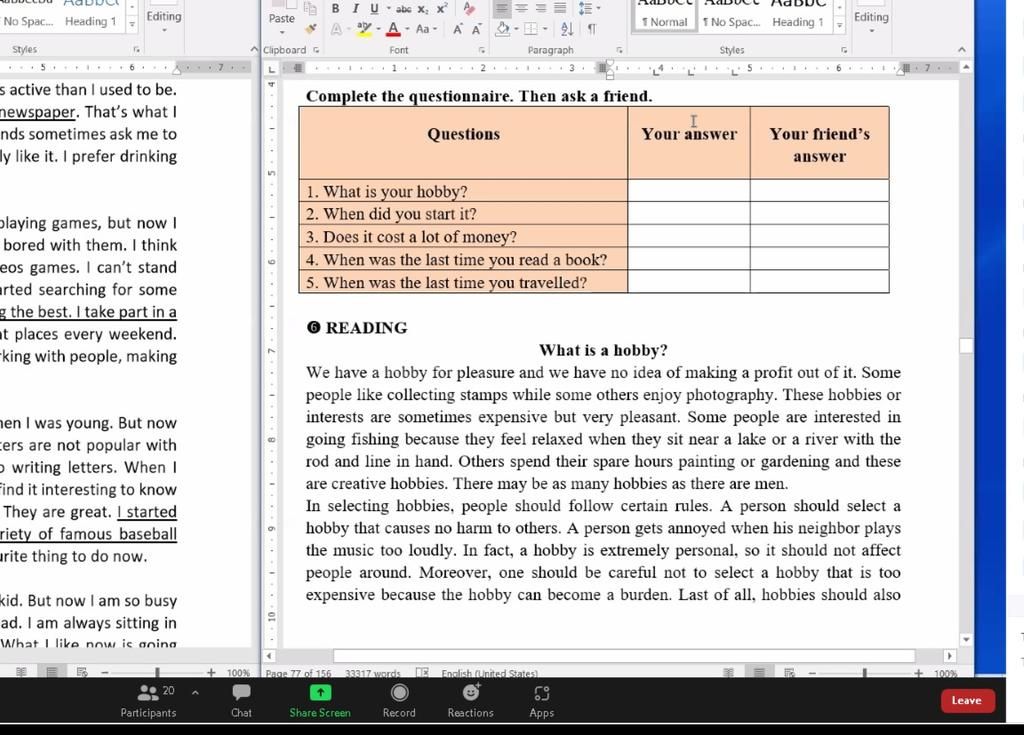This screenshot has width=1024, height=735.
Task: Apply the yellow text highlight color
Action: (364, 29)
